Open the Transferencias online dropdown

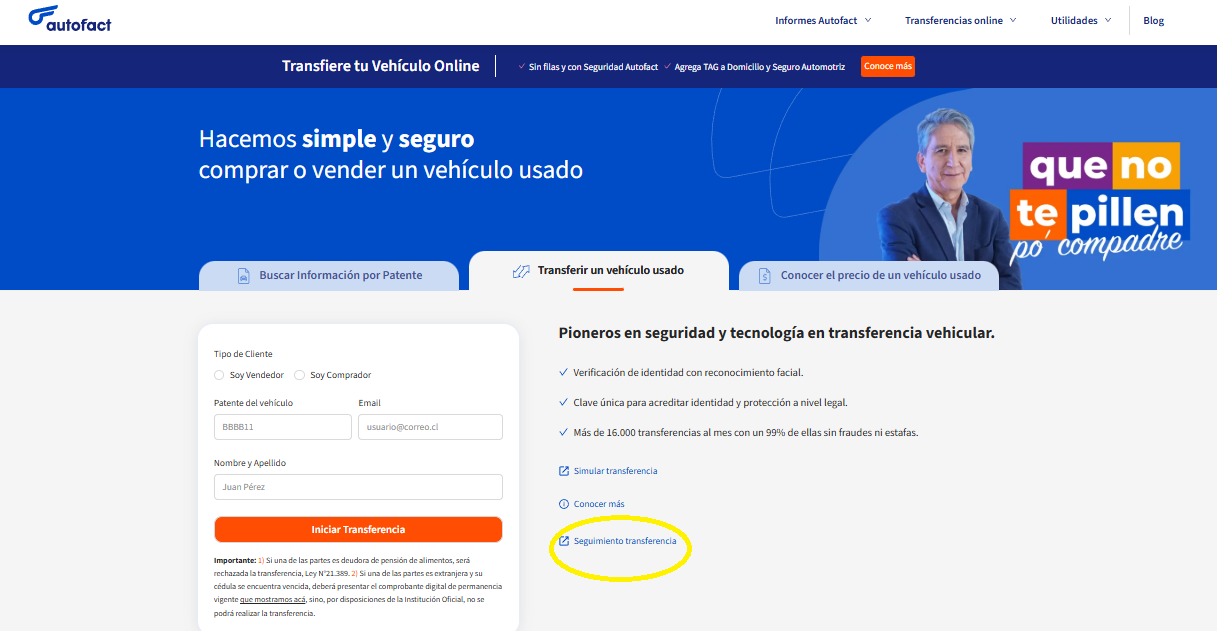point(961,20)
